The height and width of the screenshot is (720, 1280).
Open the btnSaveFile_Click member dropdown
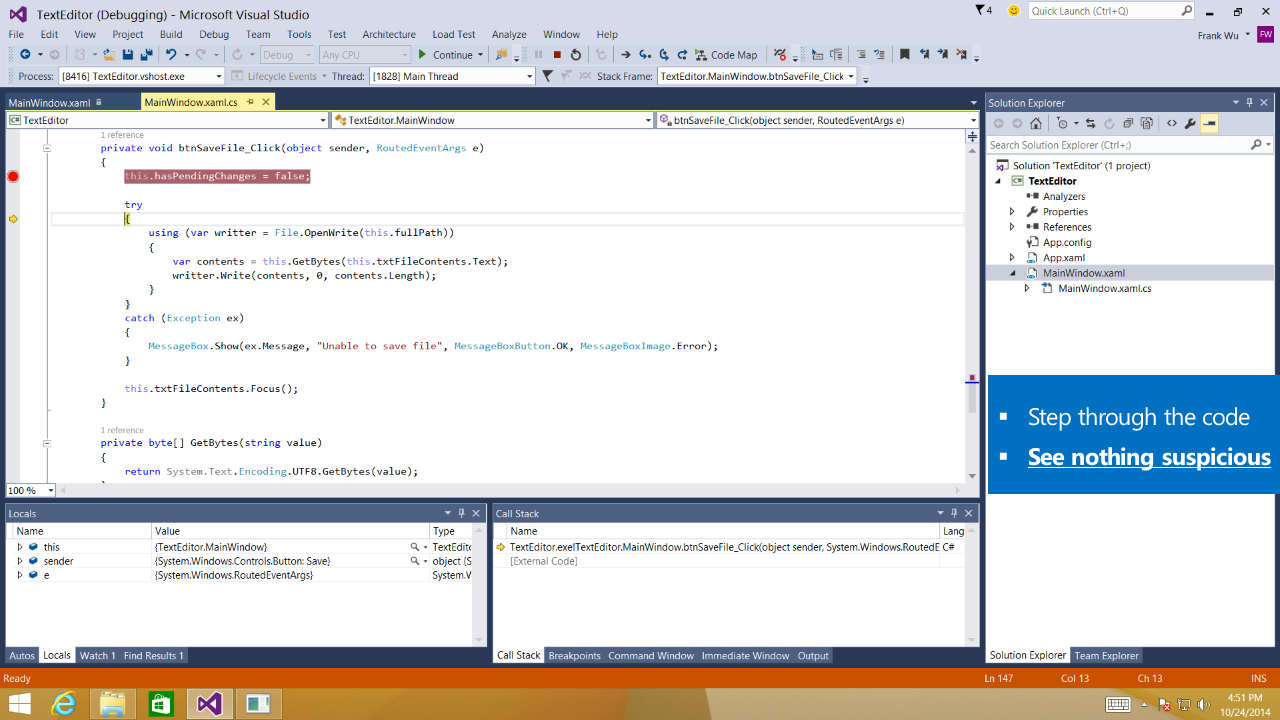coord(972,120)
